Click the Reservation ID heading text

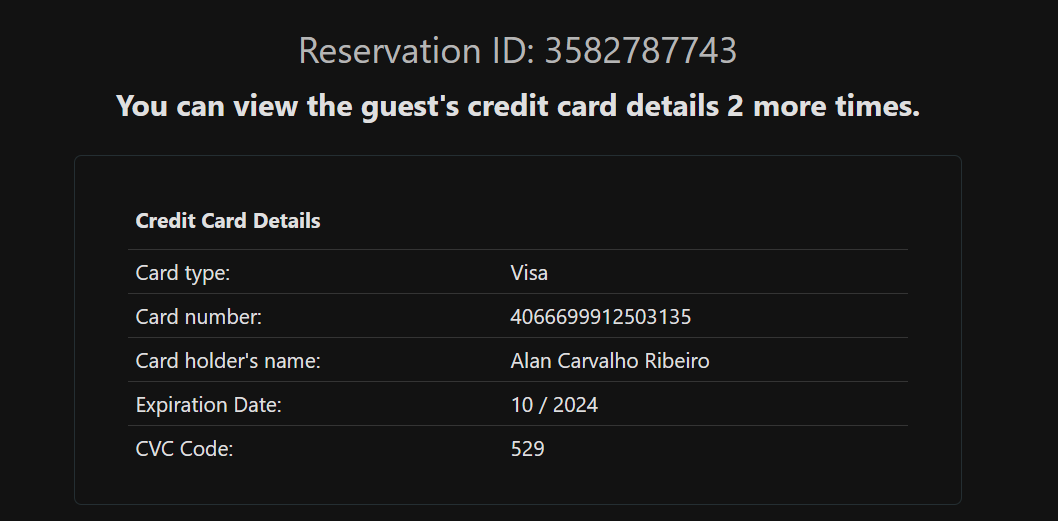click(517, 50)
